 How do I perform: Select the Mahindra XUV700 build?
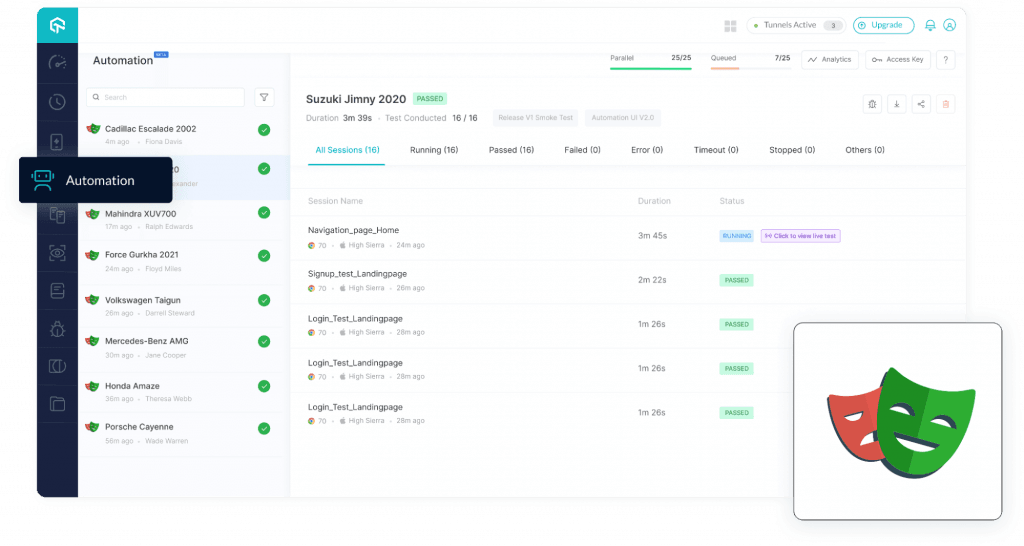tap(184, 219)
